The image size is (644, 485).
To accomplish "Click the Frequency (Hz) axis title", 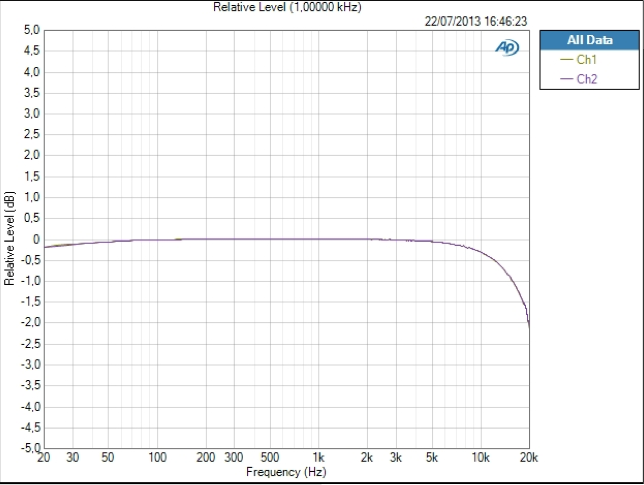I will click(x=286, y=472).
